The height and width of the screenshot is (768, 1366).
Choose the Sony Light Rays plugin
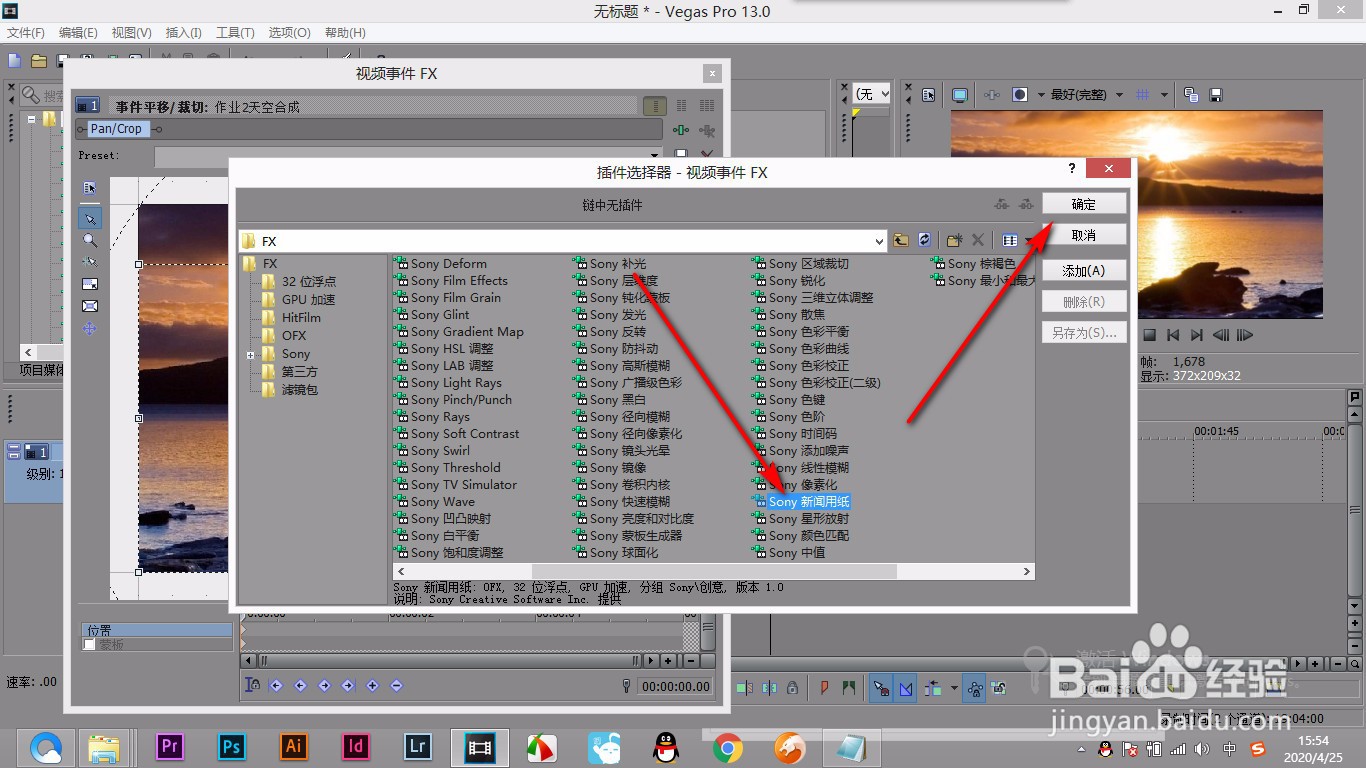(448, 382)
